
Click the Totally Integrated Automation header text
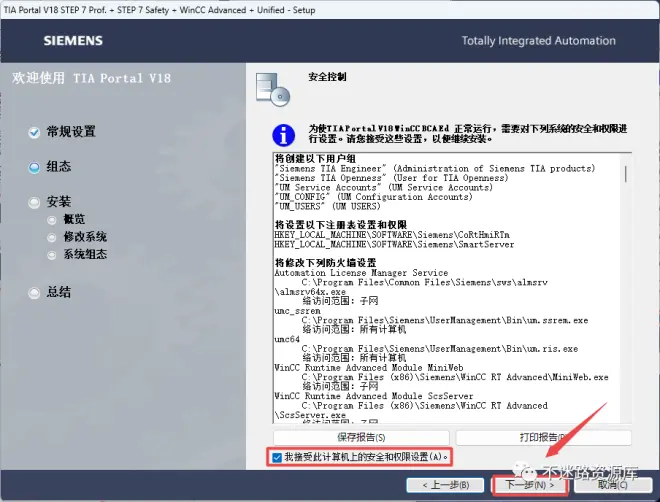coord(538,41)
